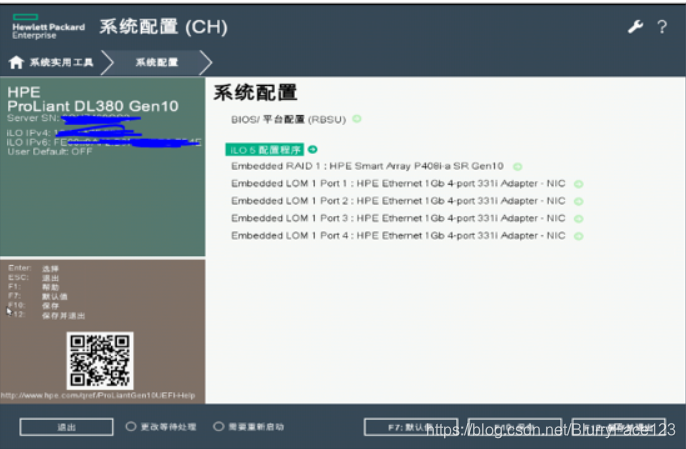The image size is (686, 449).
Task: Select 系统配置 breadcrumb tab
Action: coord(157,63)
